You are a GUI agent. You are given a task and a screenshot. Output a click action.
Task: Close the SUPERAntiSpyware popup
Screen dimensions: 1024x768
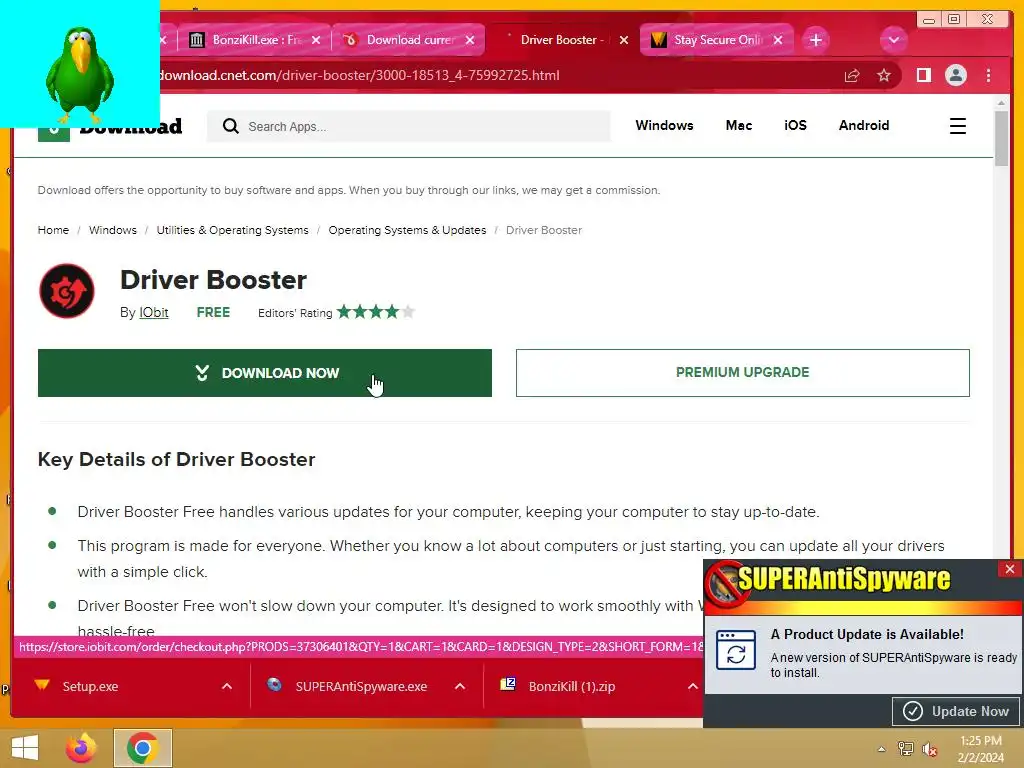click(x=1010, y=569)
